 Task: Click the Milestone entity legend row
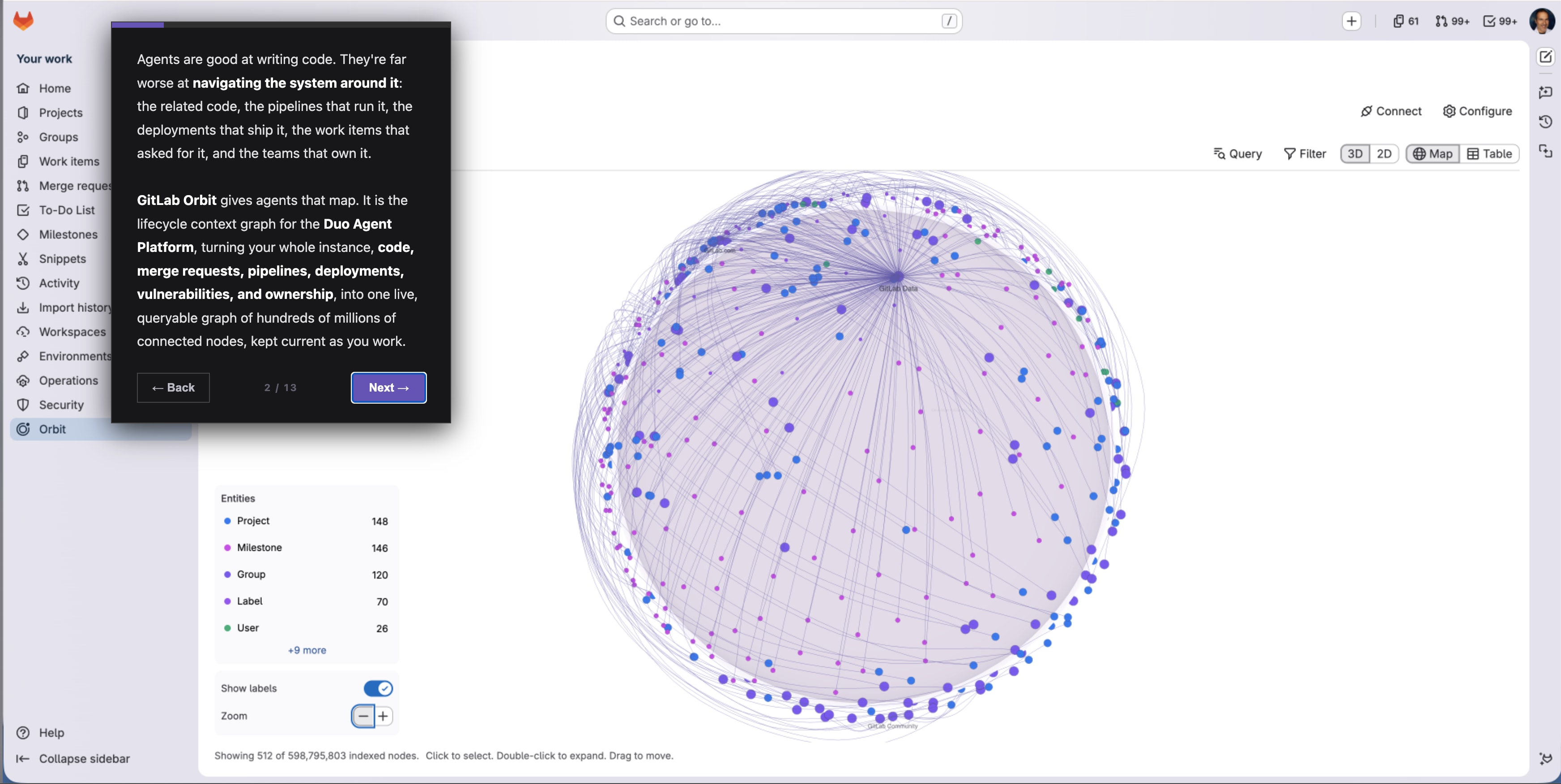click(x=306, y=548)
